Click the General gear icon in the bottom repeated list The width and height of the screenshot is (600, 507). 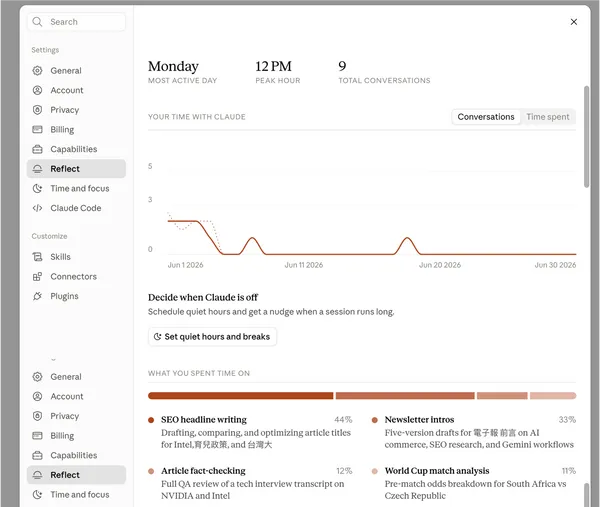(x=37, y=377)
